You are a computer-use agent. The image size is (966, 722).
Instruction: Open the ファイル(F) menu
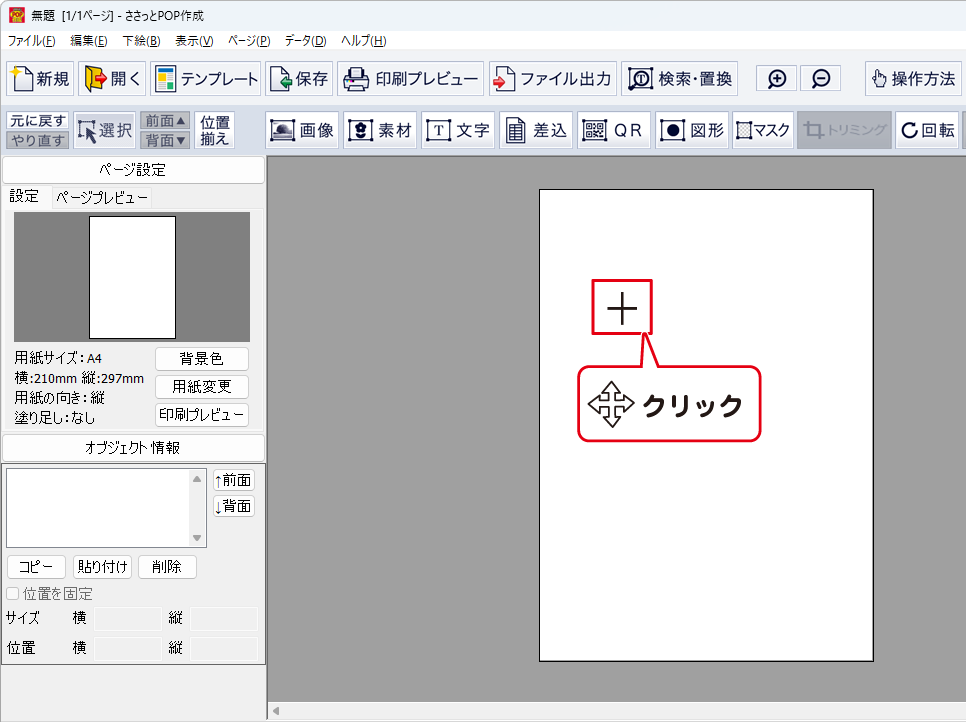click(32, 41)
